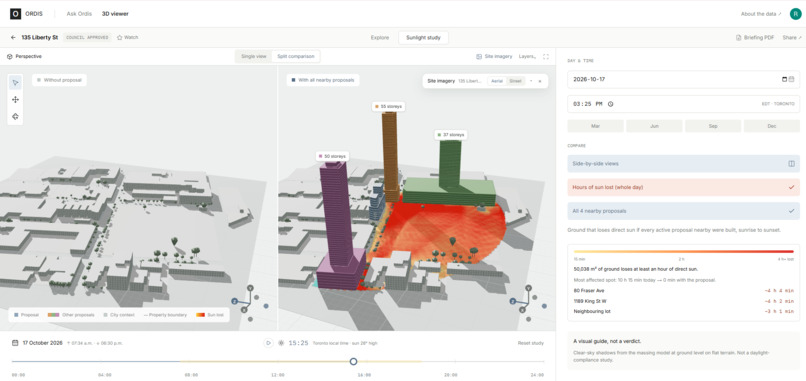The width and height of the screenshot is (806, 381).
Task: Click the sun icon beside 15:25
Action: pyautogui.click(x=281, y=342)
